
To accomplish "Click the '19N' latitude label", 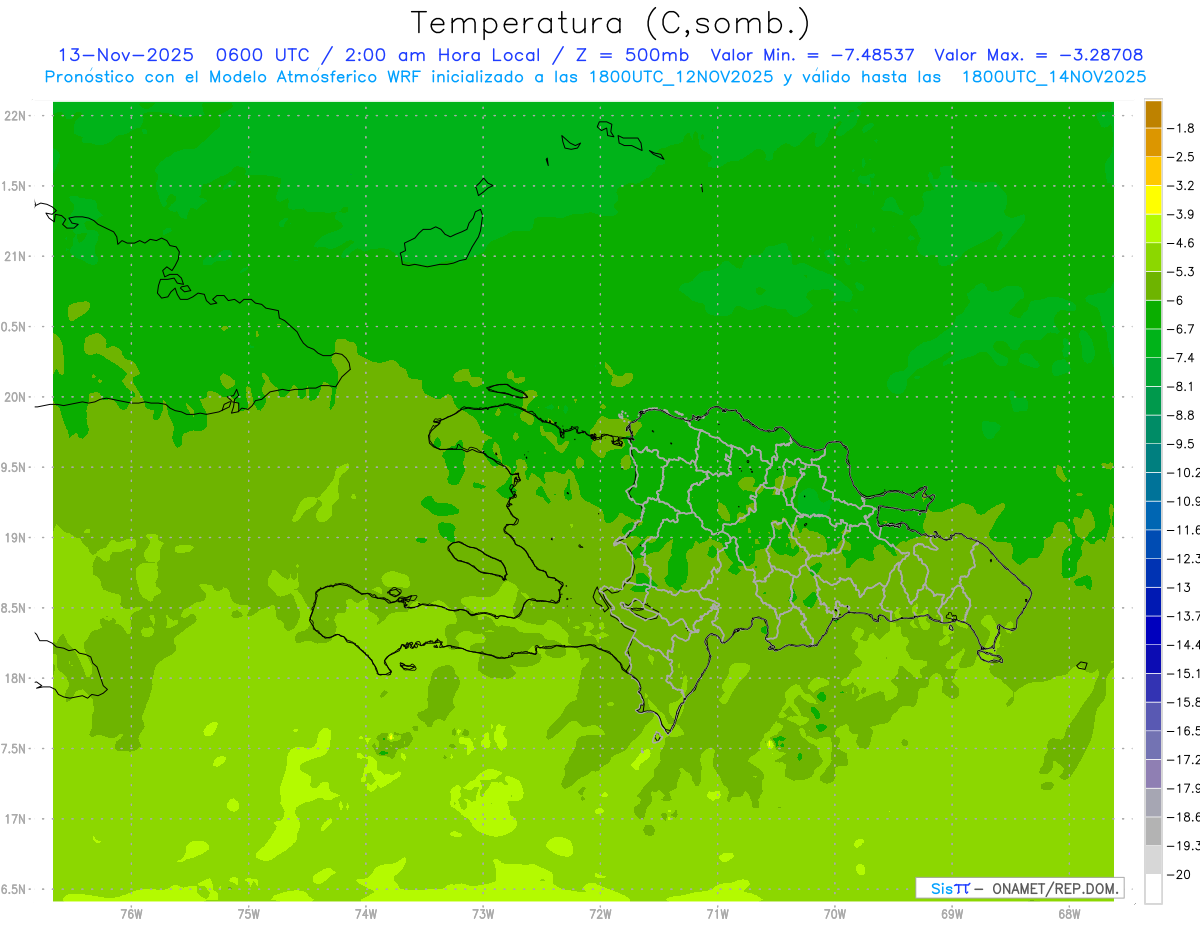I will [16, 538].
